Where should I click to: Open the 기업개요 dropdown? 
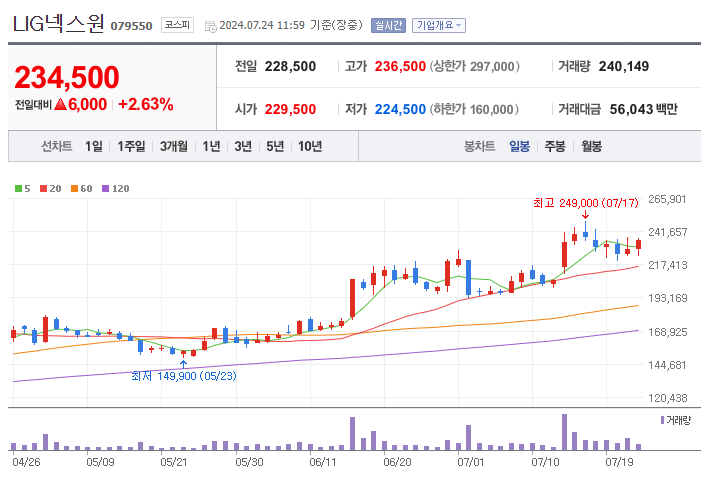tap(439, 25)
